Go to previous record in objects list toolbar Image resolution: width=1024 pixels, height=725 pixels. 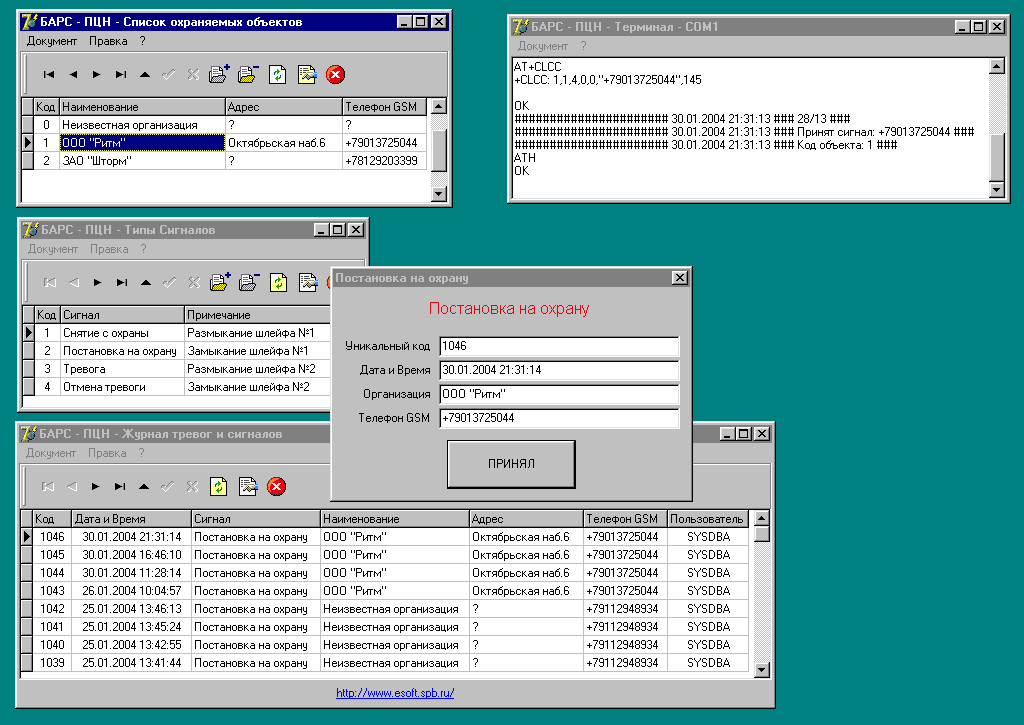point(73,74)
